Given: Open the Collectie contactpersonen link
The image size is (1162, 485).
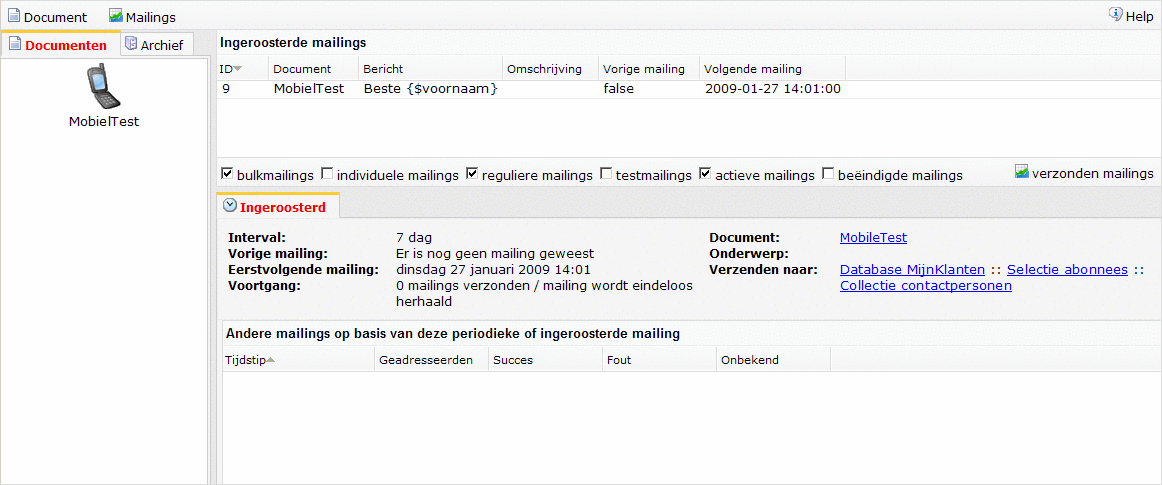Looking at the screenshot, I should tap(925, 286).
